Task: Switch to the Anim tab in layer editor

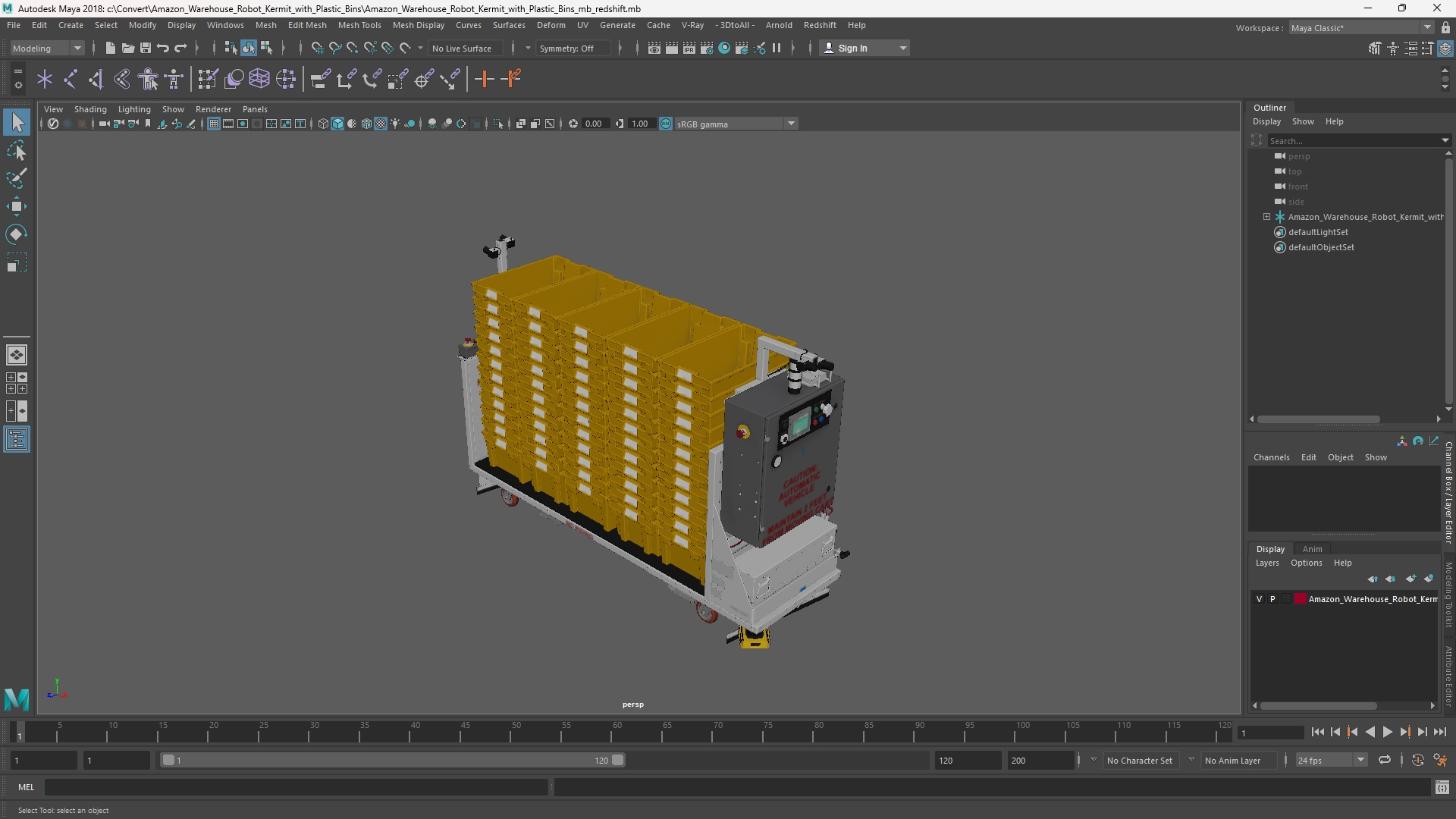Action: (1312, 549)
